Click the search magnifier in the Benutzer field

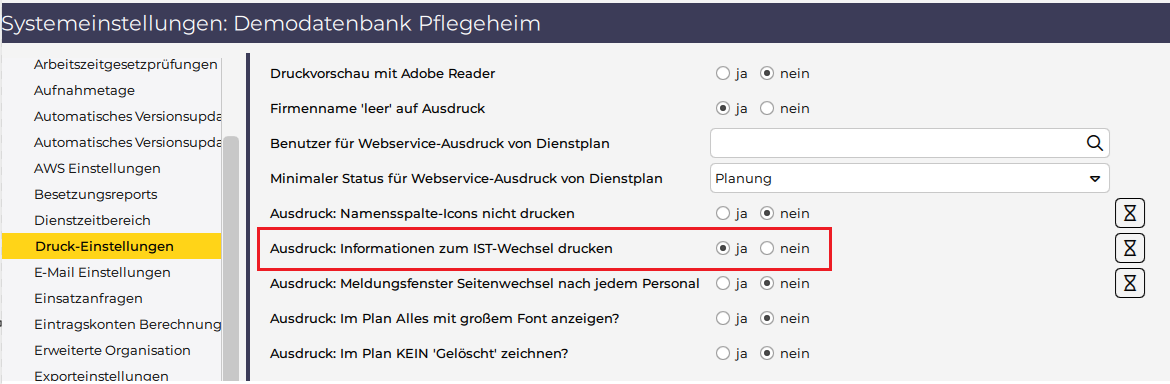(x=1094, y=142)
